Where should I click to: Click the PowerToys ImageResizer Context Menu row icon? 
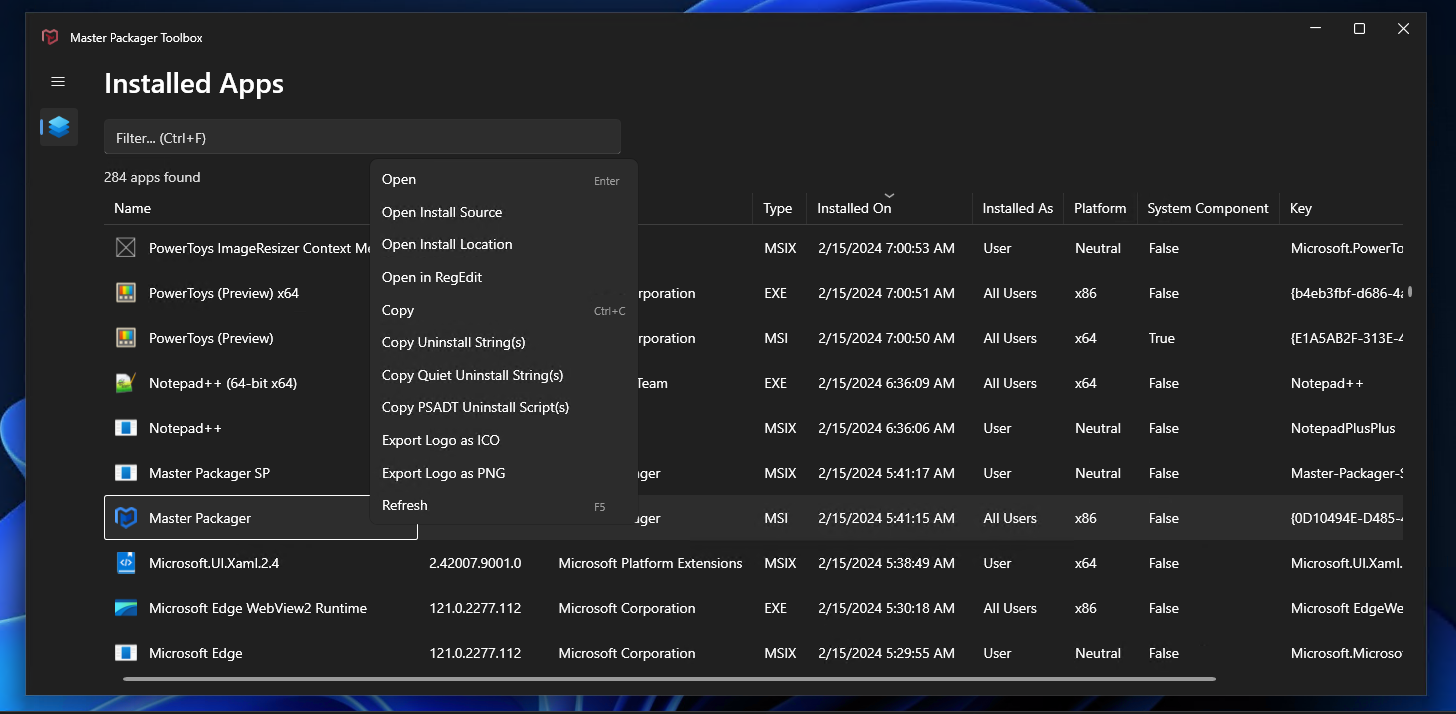[x=125, y=248]
